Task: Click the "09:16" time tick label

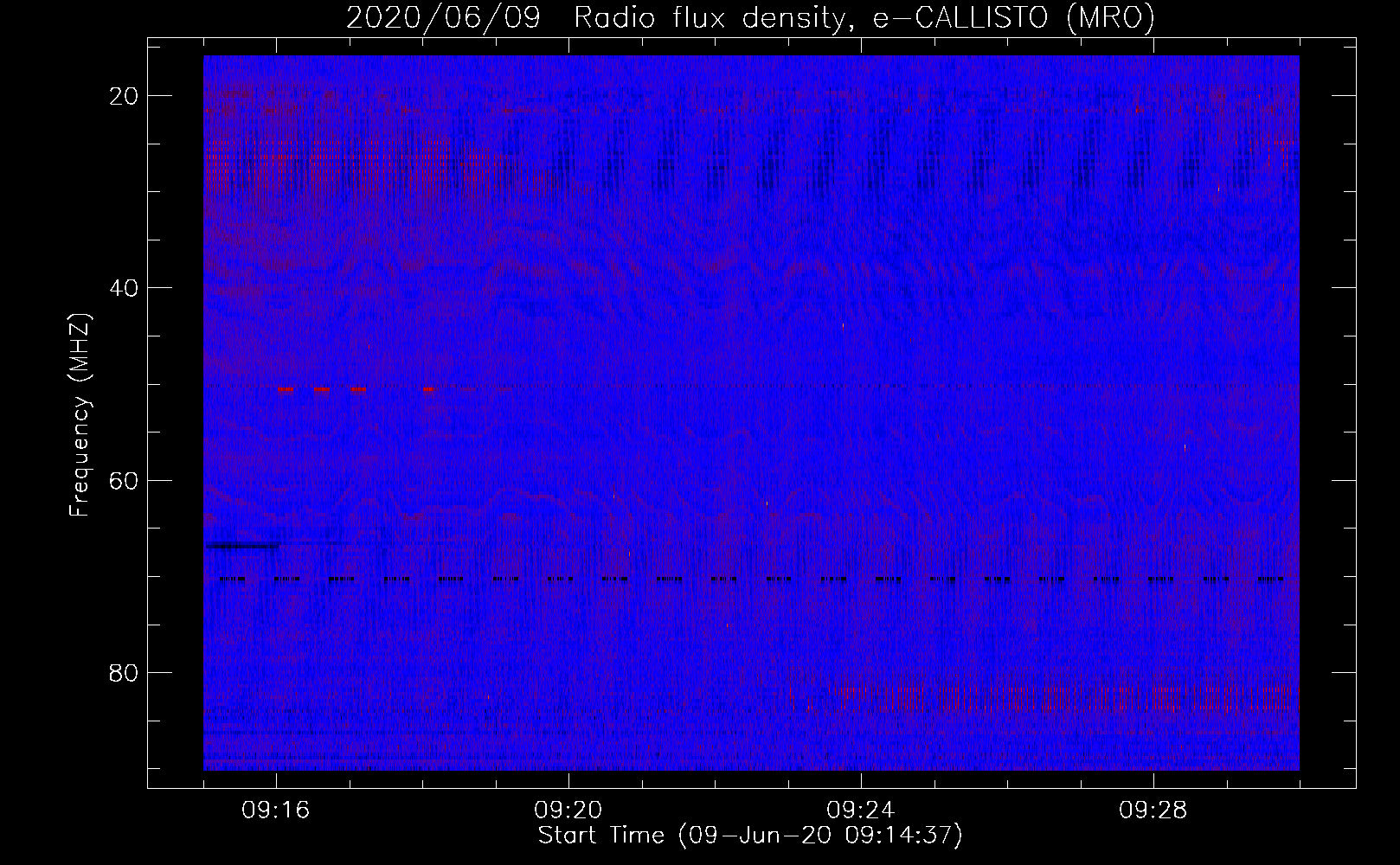Action: click(276, 811)
